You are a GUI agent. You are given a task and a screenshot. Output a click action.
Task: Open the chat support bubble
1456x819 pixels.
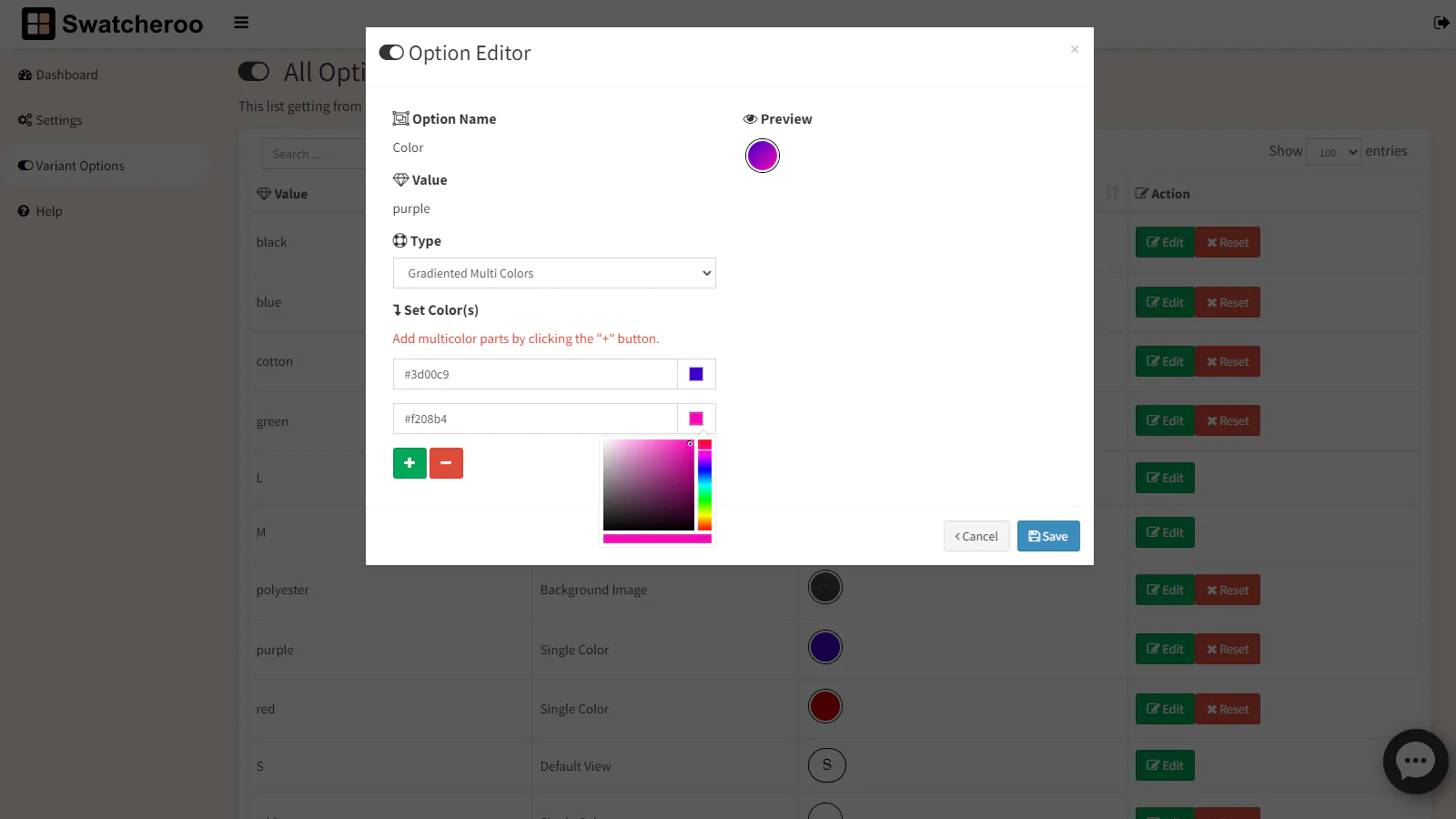(1415, 762)
